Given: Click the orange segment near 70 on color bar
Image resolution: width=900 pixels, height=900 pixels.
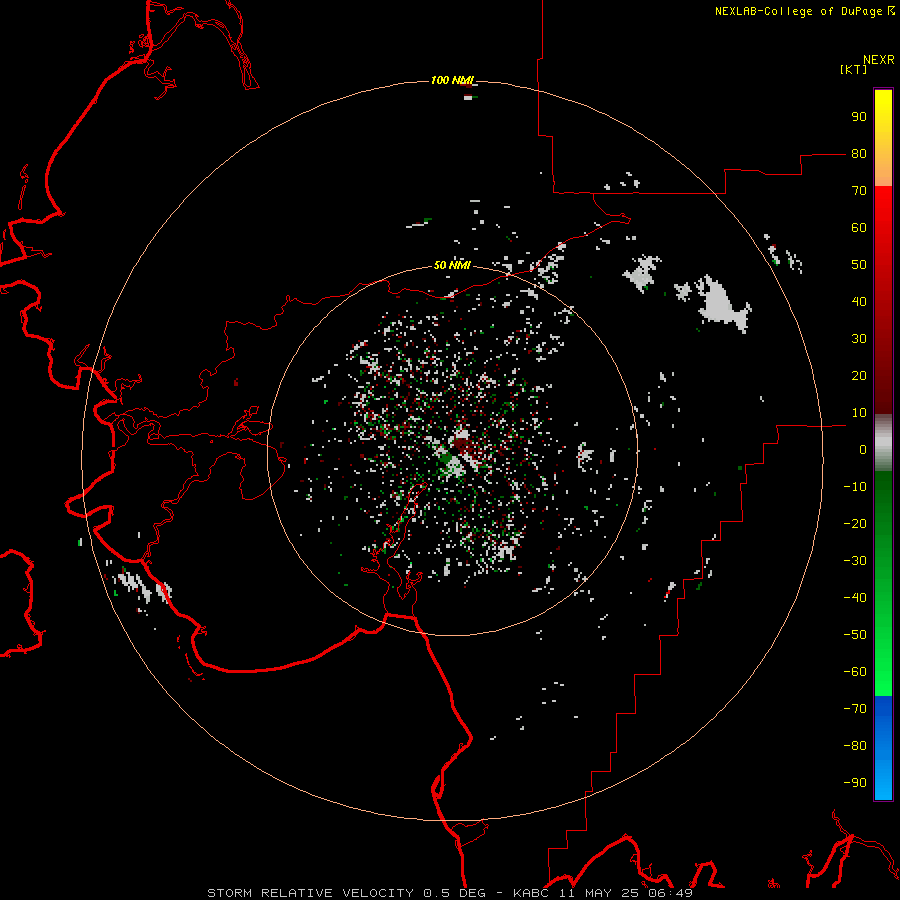Looking at the screenshot, I should point(883,172).
